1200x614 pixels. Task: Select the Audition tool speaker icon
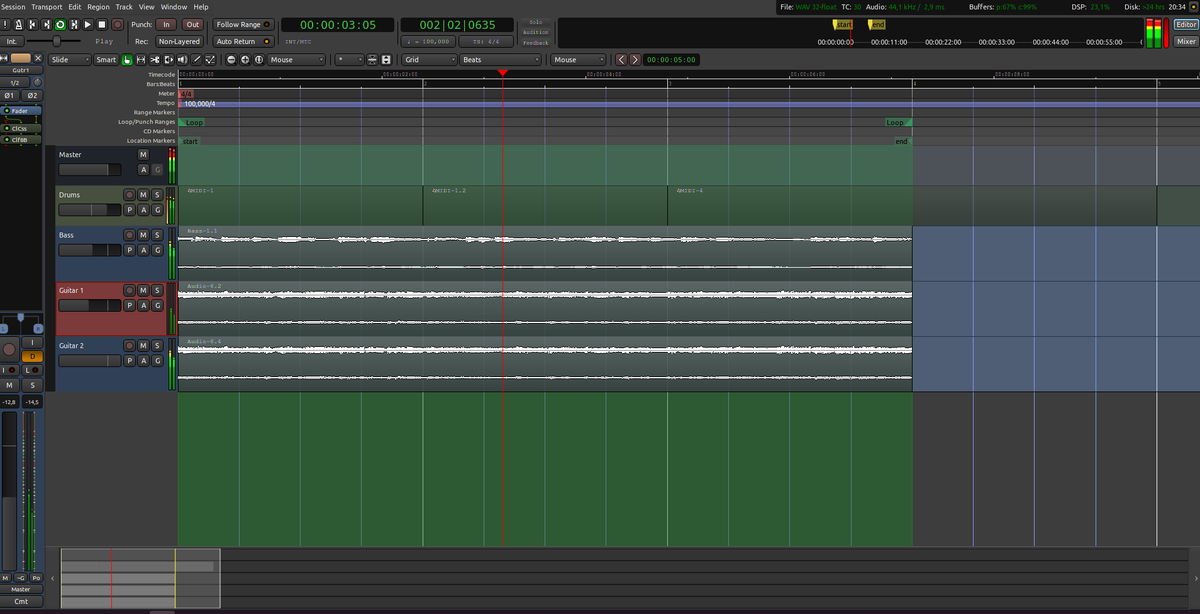click(x=182, y=60)
